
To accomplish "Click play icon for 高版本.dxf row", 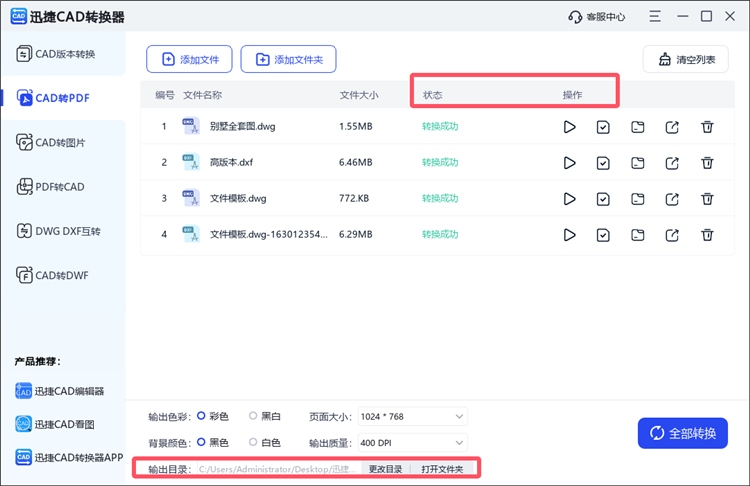I will tap(569, 163).
